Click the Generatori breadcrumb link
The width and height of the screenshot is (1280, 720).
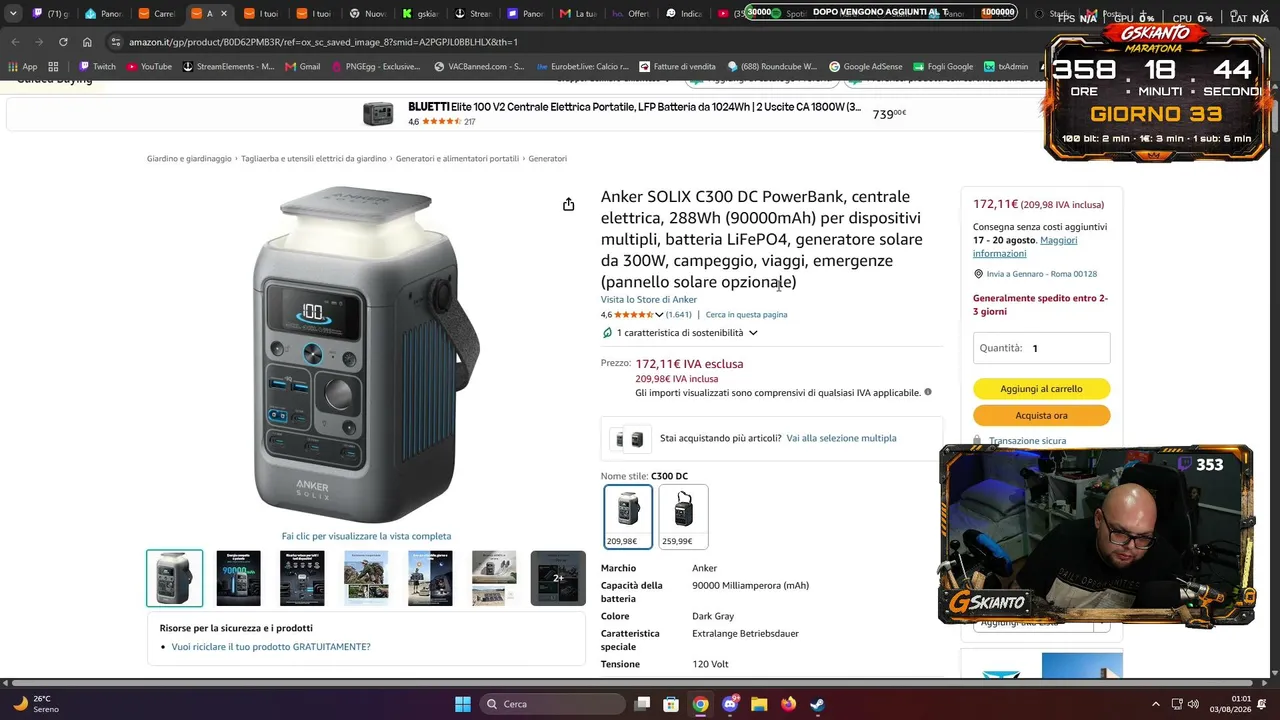(x=548, y=159)
